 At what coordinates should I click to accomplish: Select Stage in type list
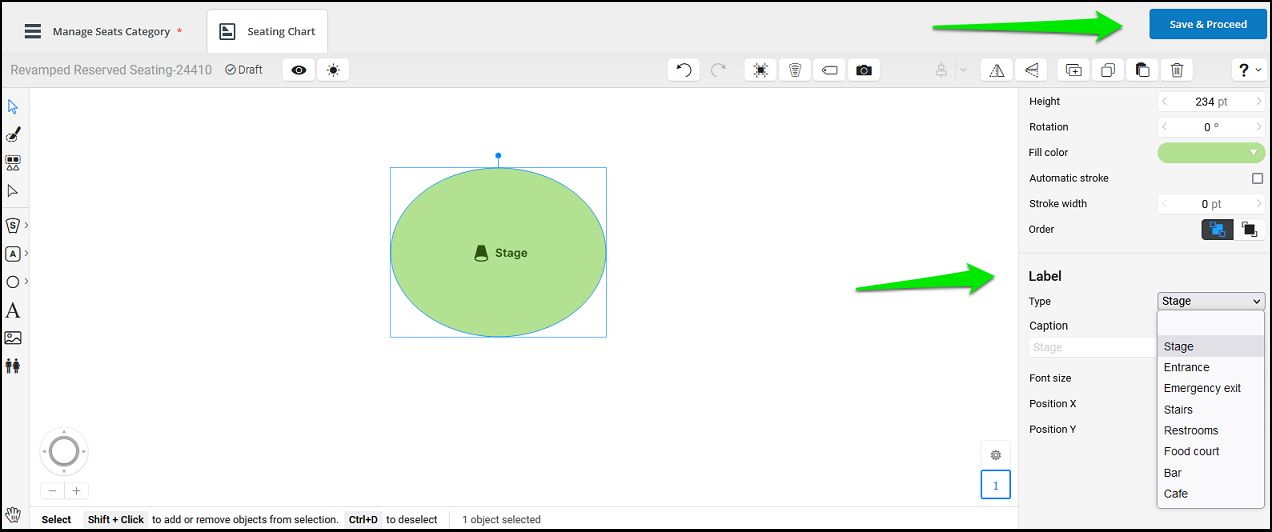pos(1211,346)
